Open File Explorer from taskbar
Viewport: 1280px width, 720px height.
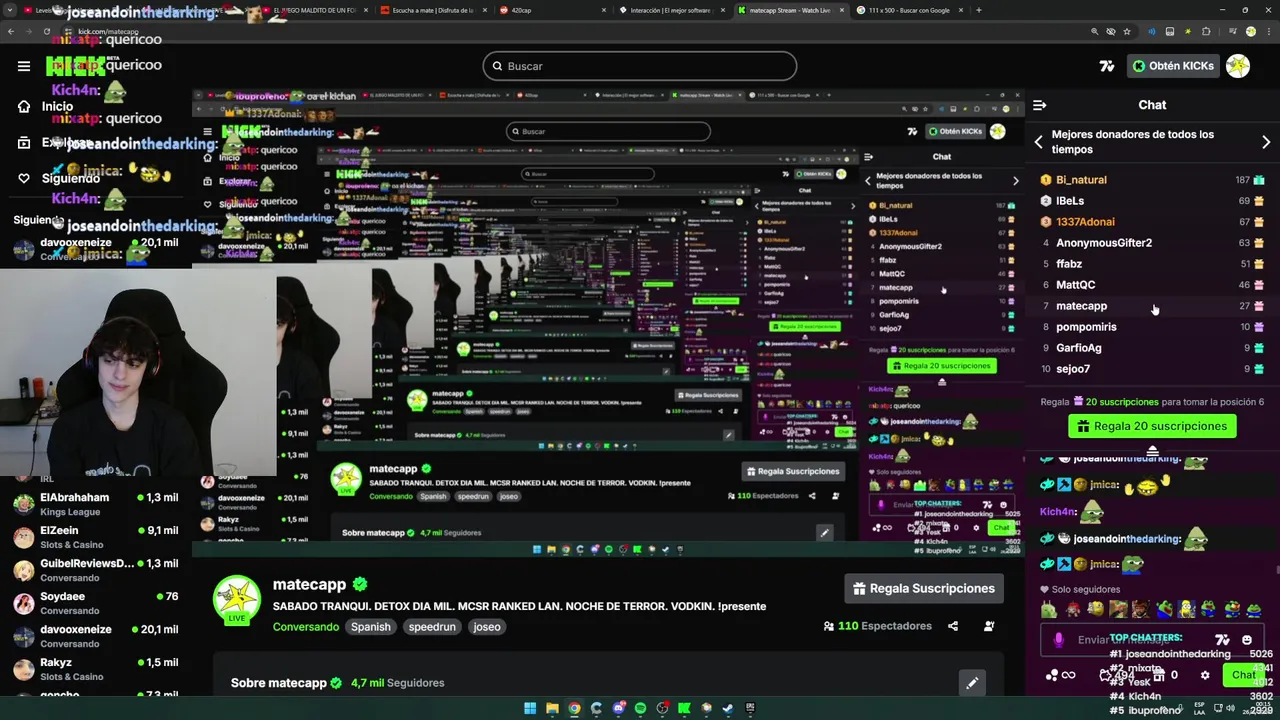point(552,709)
